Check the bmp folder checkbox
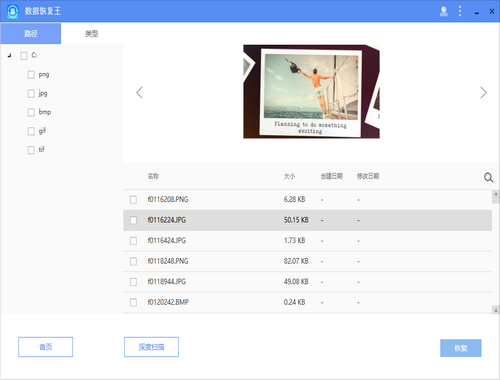Viewport: 500px width, 380px height. click(31, 112)
